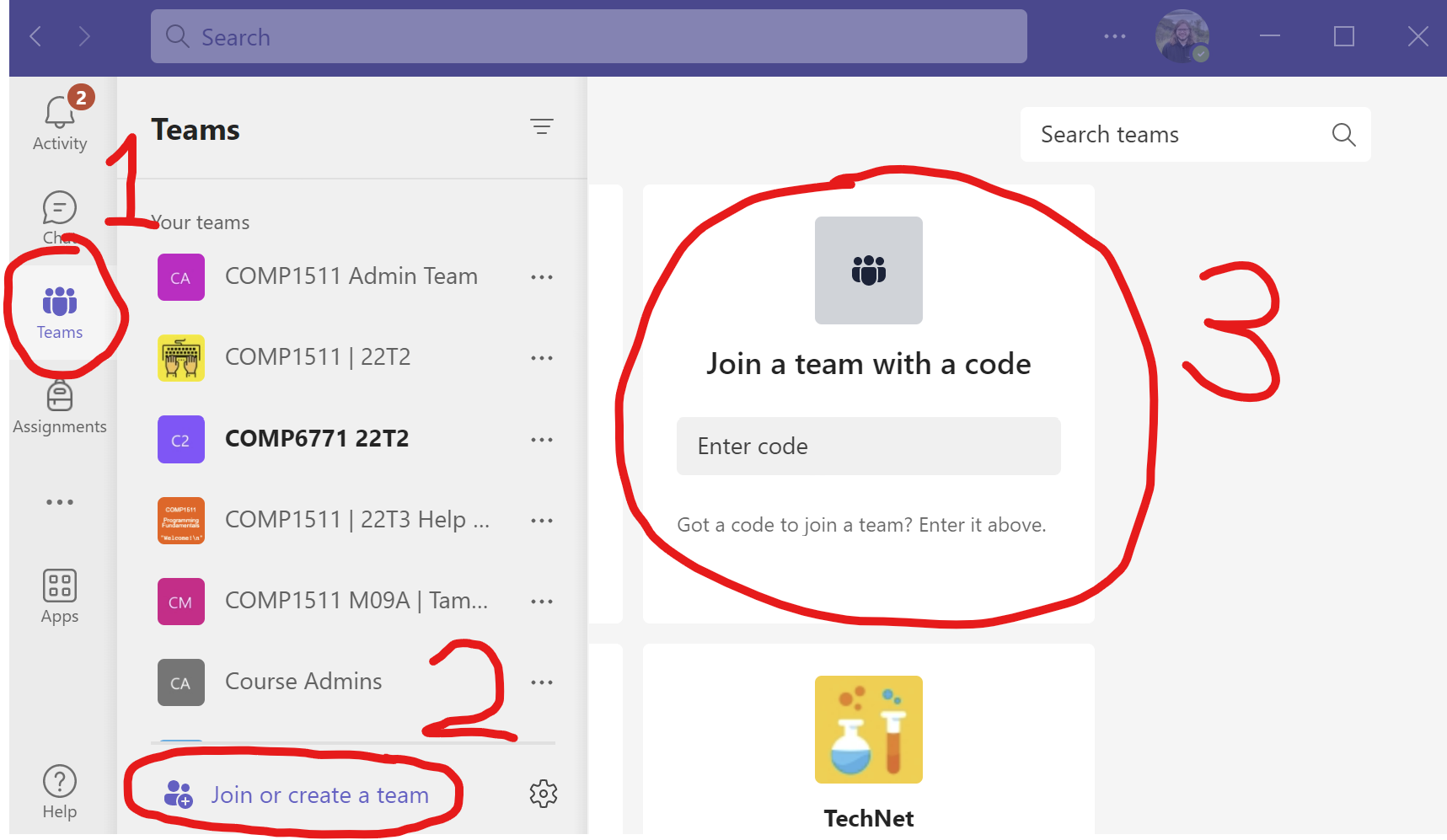Expand more apps ellipsis in sidebar

coord(60,502)
